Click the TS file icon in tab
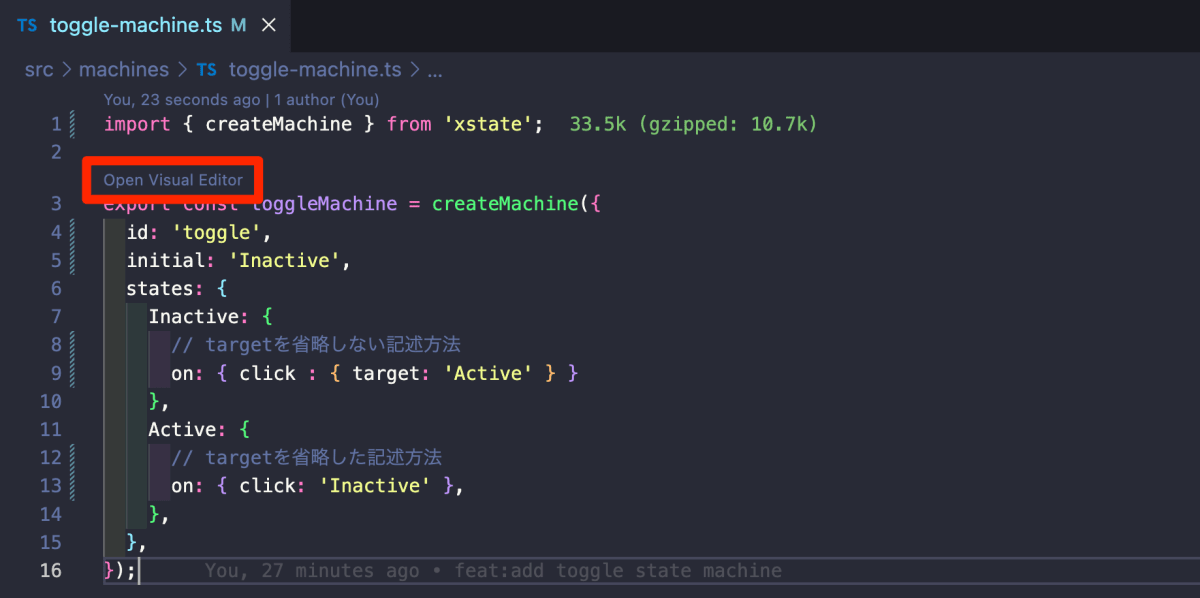This screenshot has height=598, width=1200. pos(28,26)
